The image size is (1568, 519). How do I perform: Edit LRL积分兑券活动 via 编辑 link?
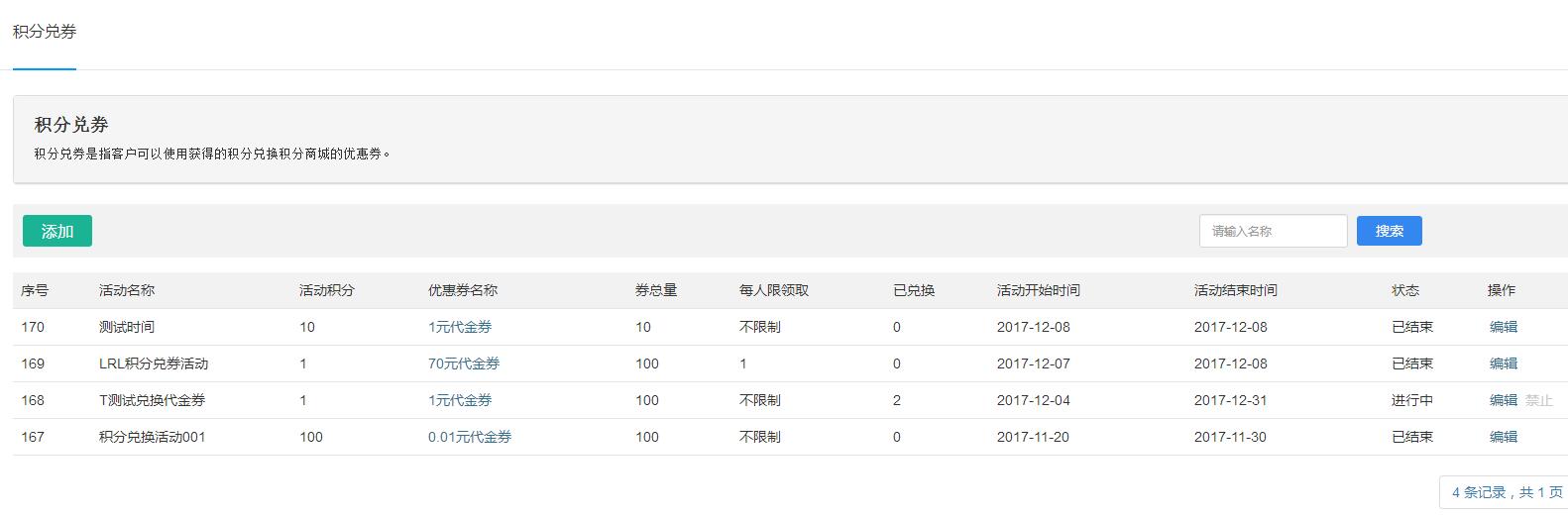[1503, 363]
